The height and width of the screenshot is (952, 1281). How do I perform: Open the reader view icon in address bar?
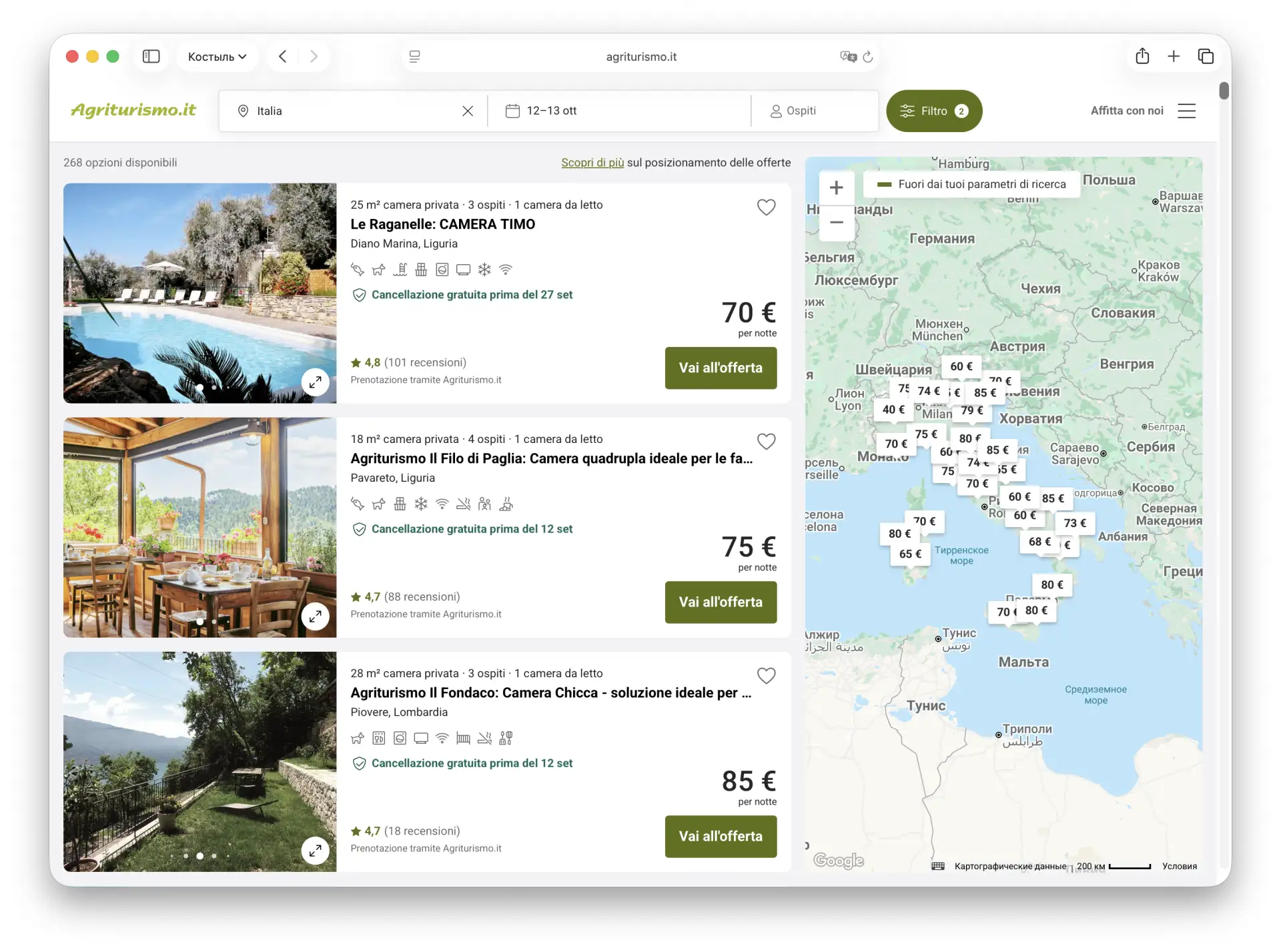pyautogui.click(x=414, y=57)
